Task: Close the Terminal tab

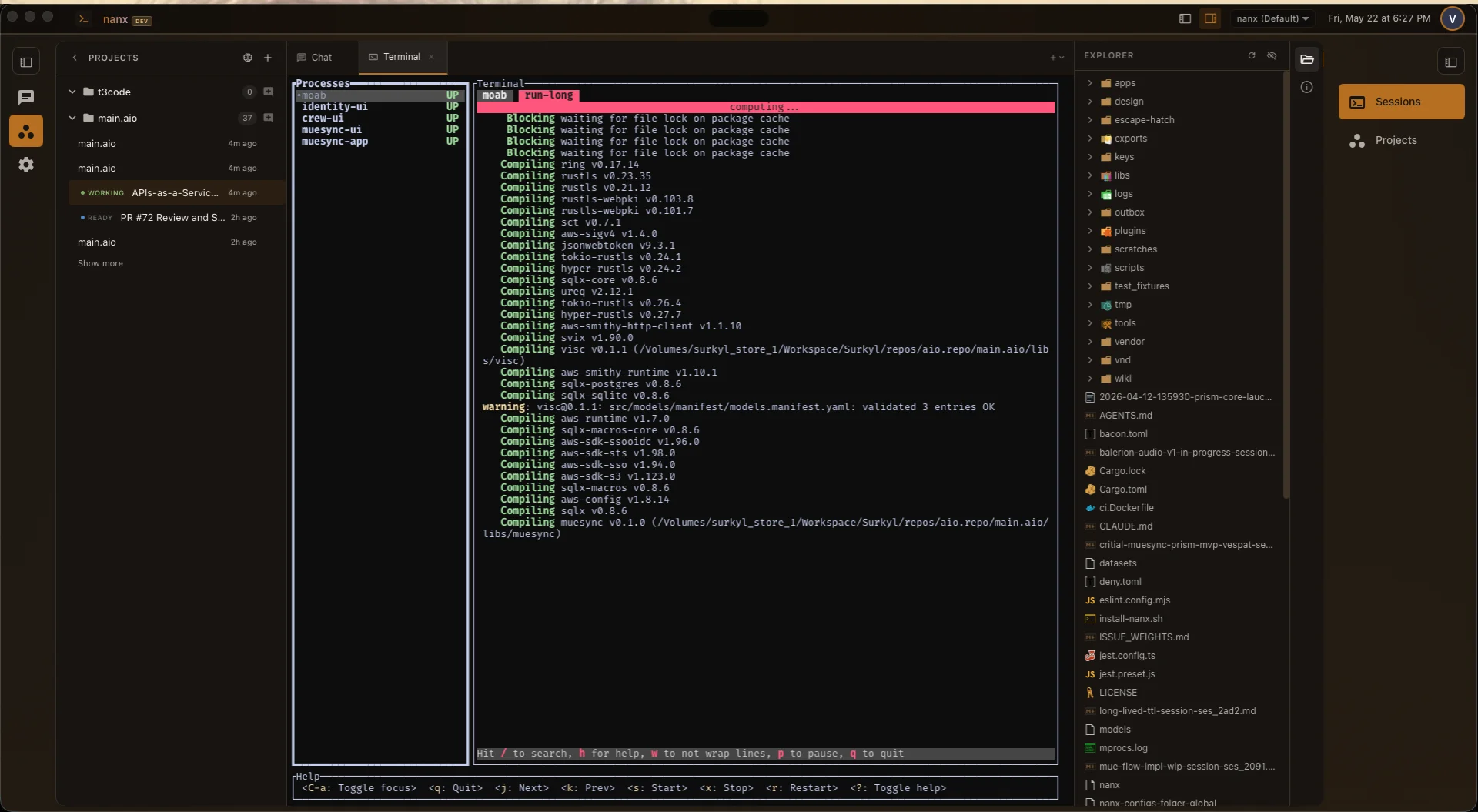Action: [x=432, y=57]
